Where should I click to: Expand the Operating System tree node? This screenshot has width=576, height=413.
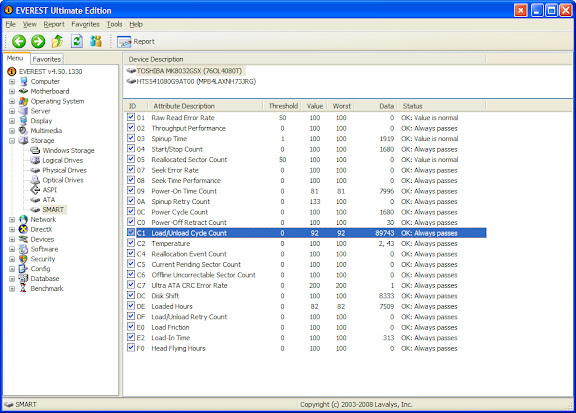(12, 101)
